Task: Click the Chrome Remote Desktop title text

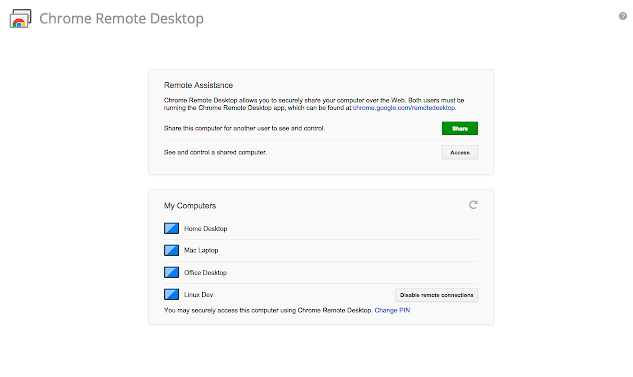Action: click(x=122, y=19)
